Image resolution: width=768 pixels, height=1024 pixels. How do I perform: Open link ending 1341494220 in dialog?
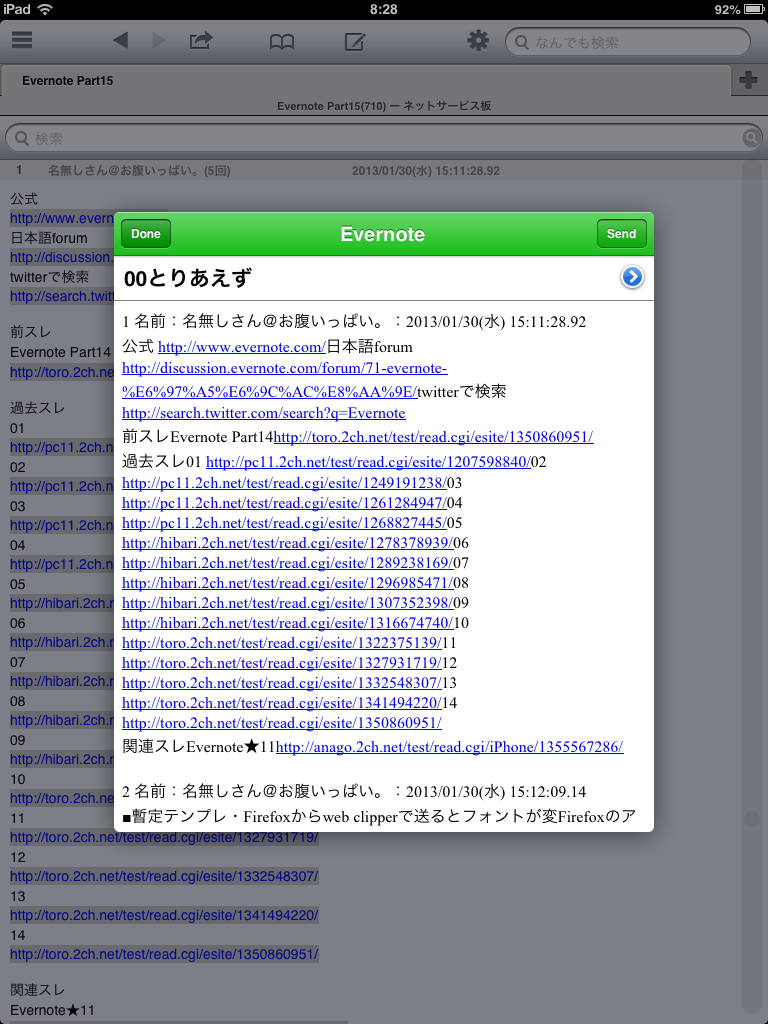click(282, 703)
